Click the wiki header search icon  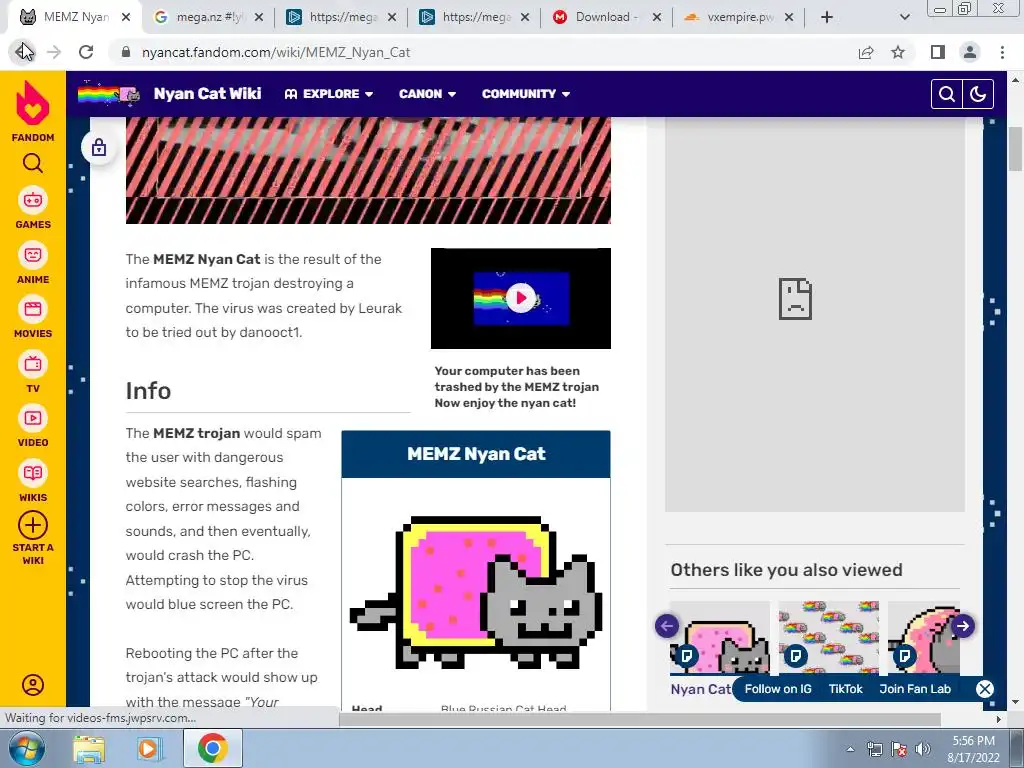(947, 94)
